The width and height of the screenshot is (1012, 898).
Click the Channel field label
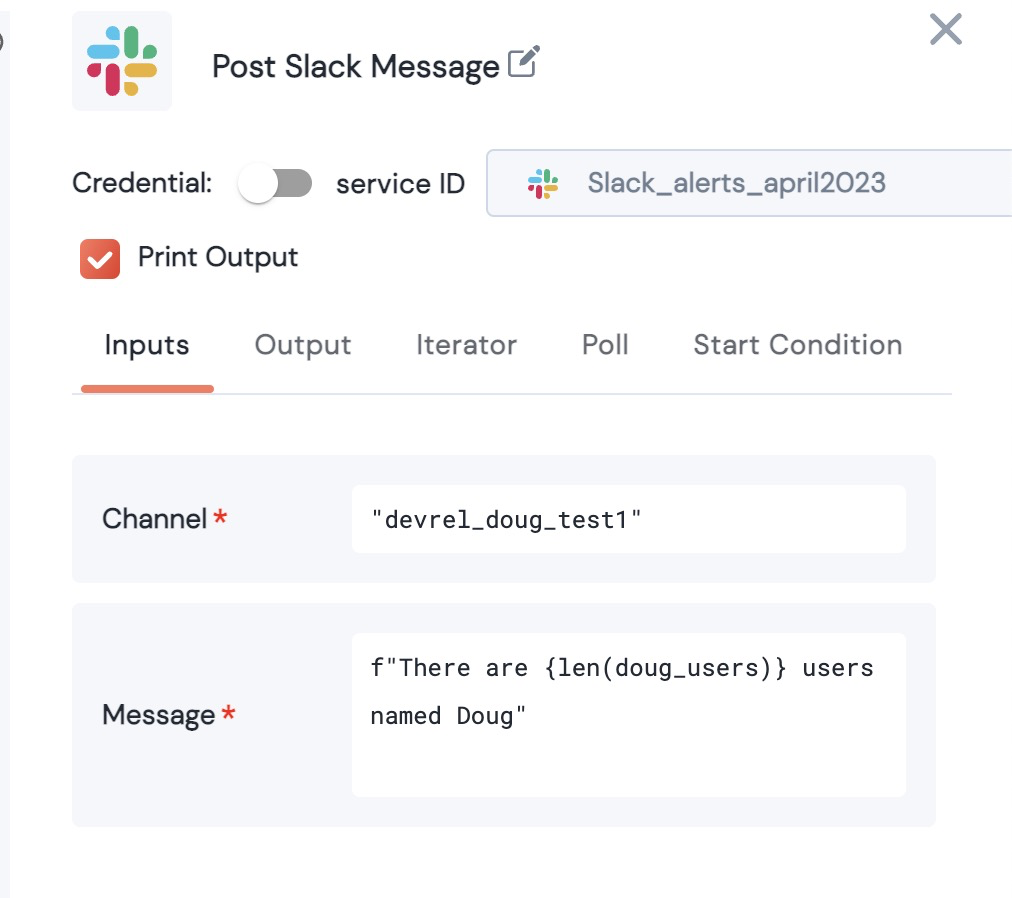tap(154, 519)
